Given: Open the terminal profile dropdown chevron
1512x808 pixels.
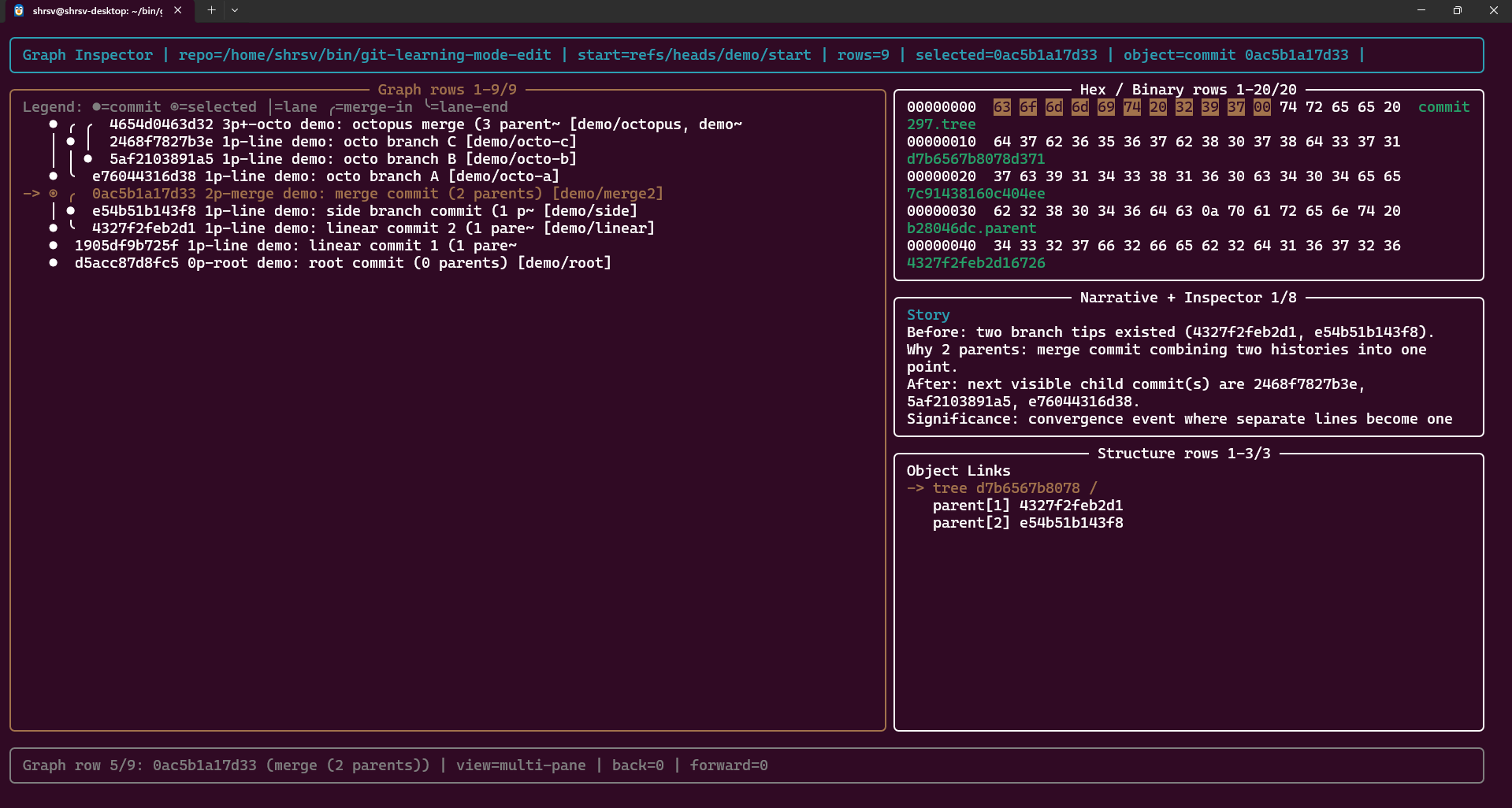Looking at the screenshot, I should click(235, 10).
